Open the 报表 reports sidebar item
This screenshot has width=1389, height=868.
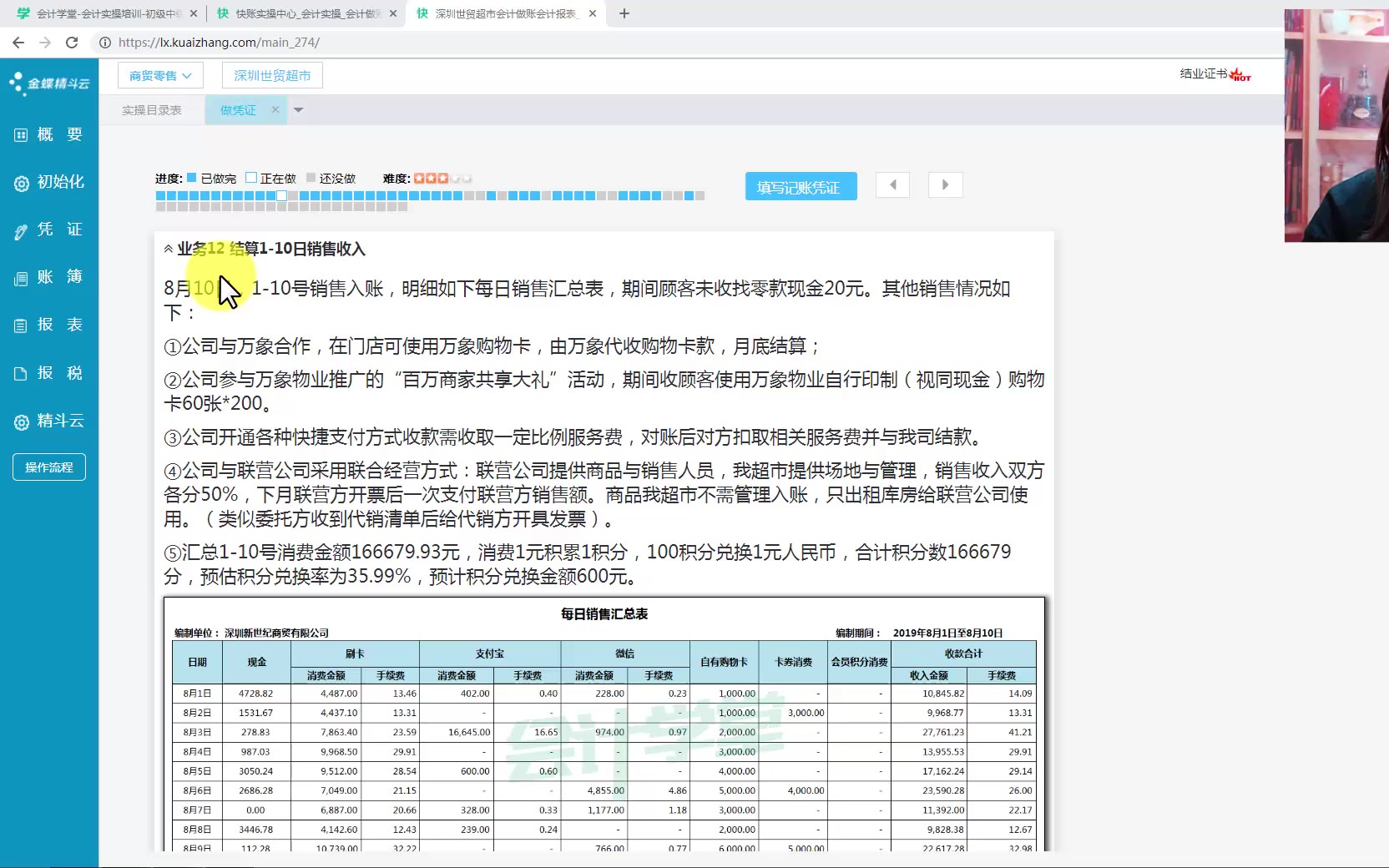(48, 325)
